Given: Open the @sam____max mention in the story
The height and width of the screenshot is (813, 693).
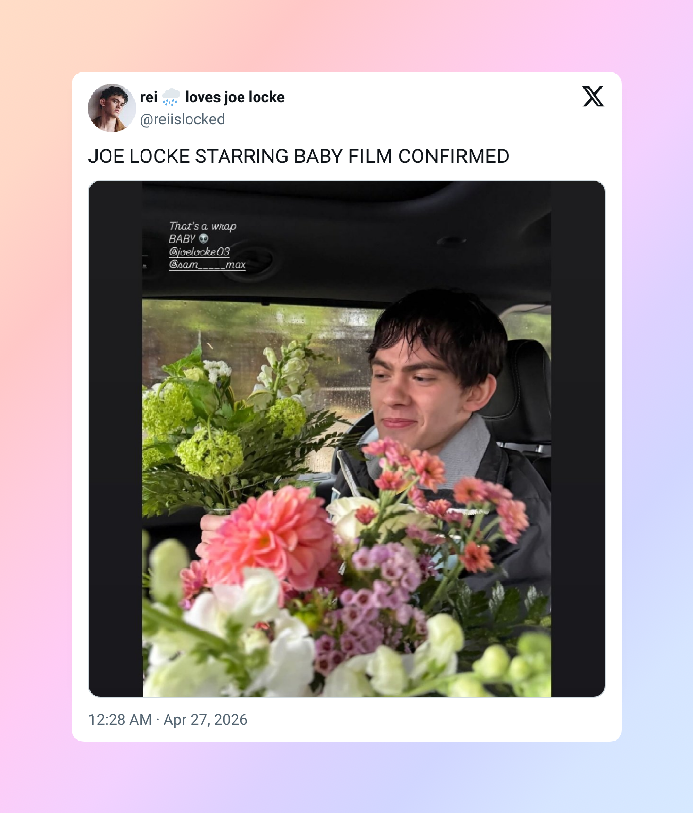Looking at the screenshot, I should tap(207, 264).
